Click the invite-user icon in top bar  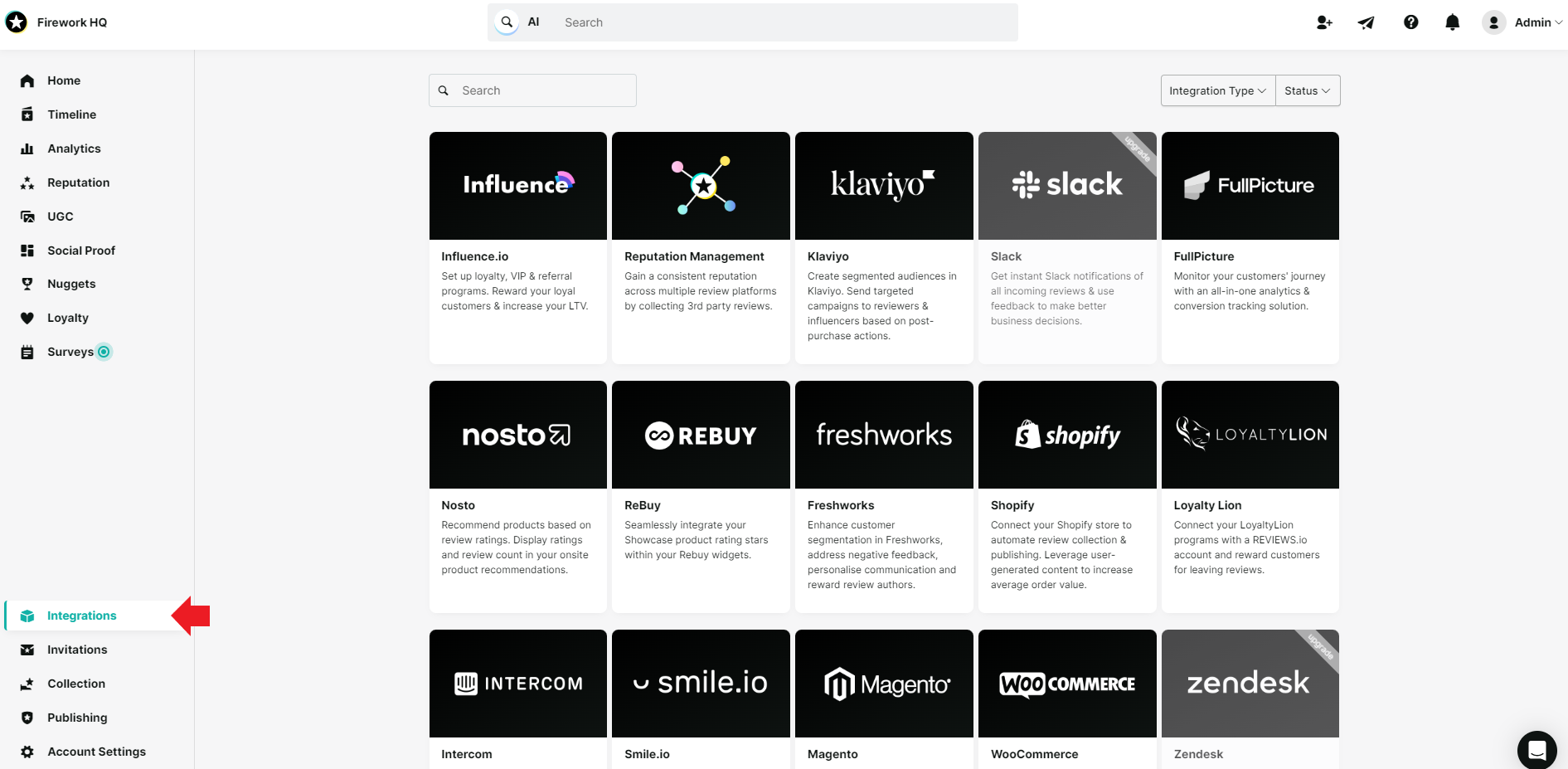[x=1323, y=22]
